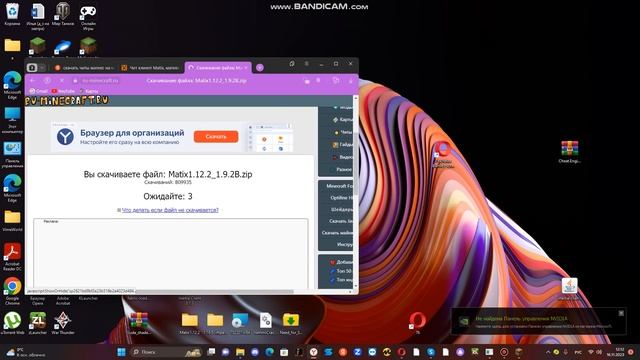Click the address bar ru-minecraft.ru

100,81
